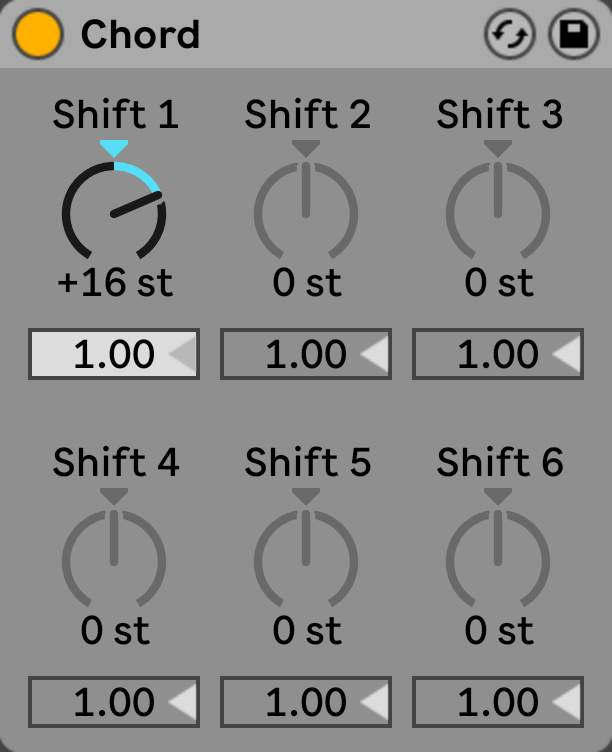Click the Shift 1 label

pyautogui.click(x=116, y=115)
